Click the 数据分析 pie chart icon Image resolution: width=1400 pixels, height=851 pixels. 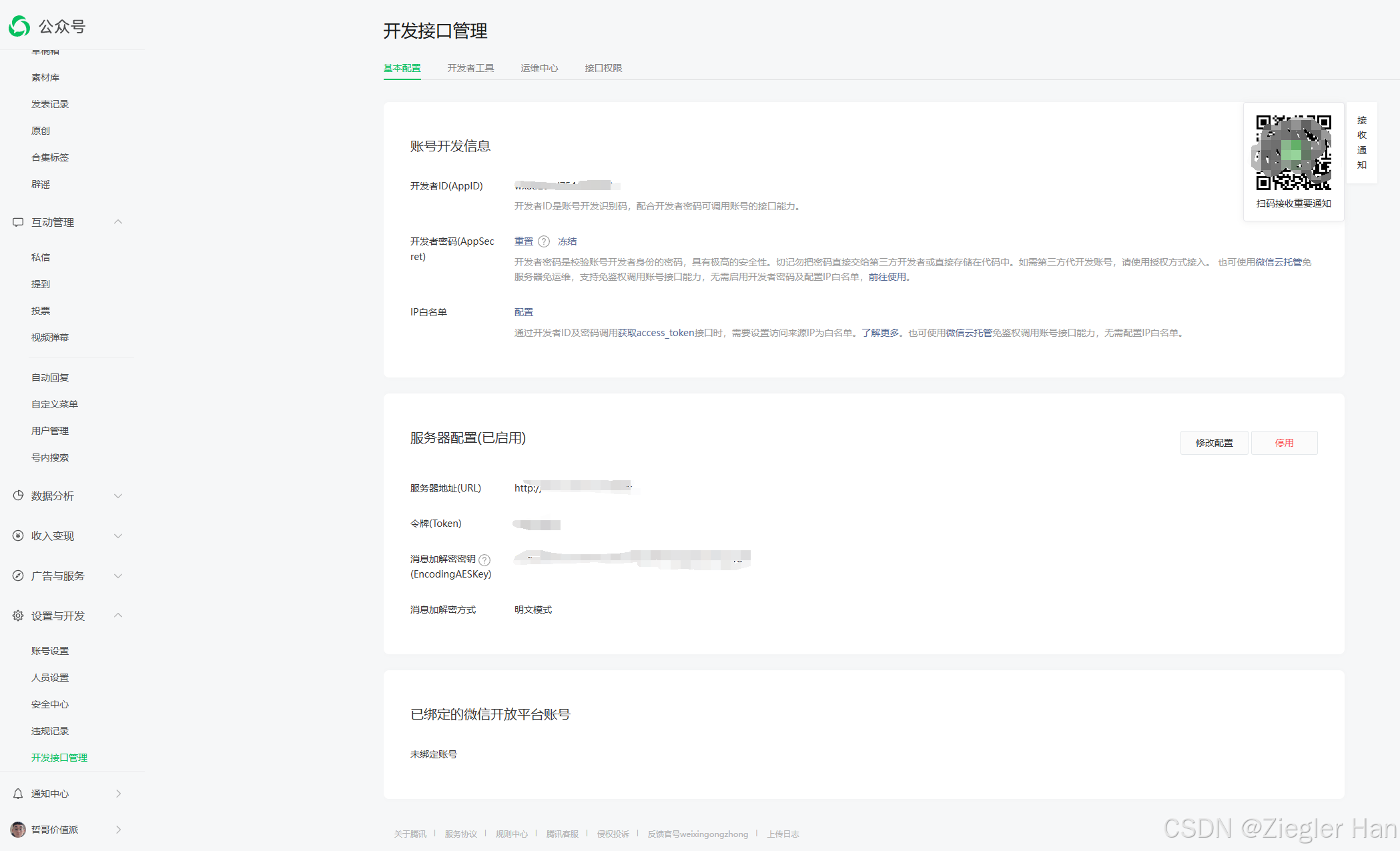[18, 496]
